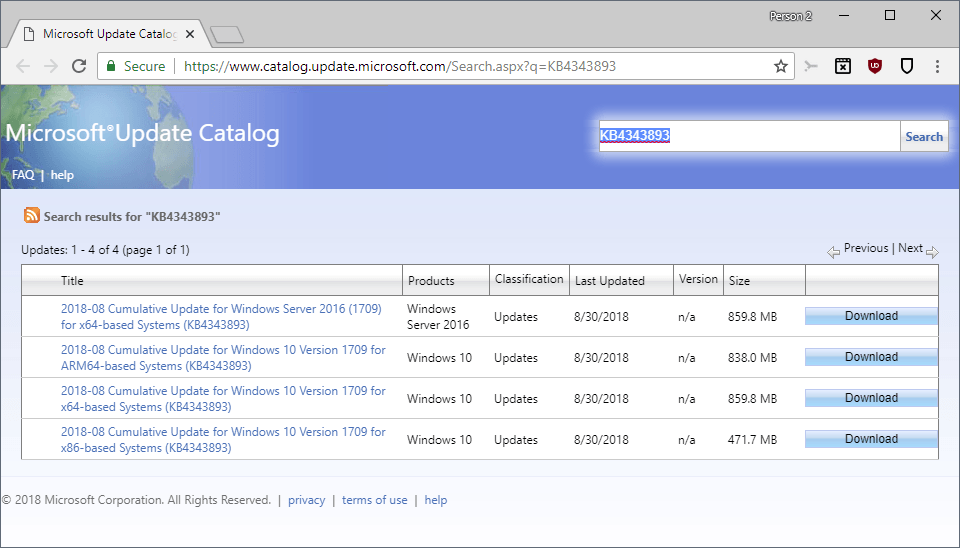This screenshot has height=548, width=960.
Task: Click the Microsoft Update Catalog logo title
Action: [x=142, y=133]
